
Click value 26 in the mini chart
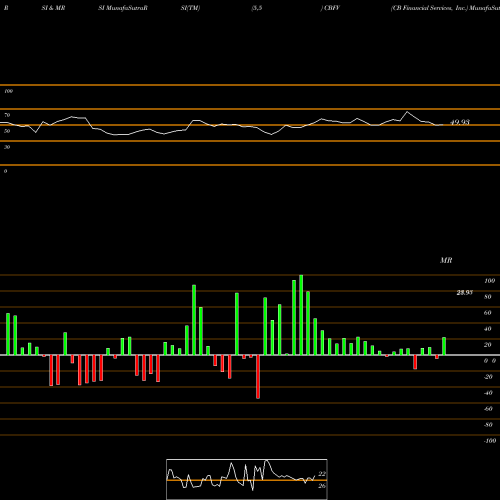coord(322,486)
